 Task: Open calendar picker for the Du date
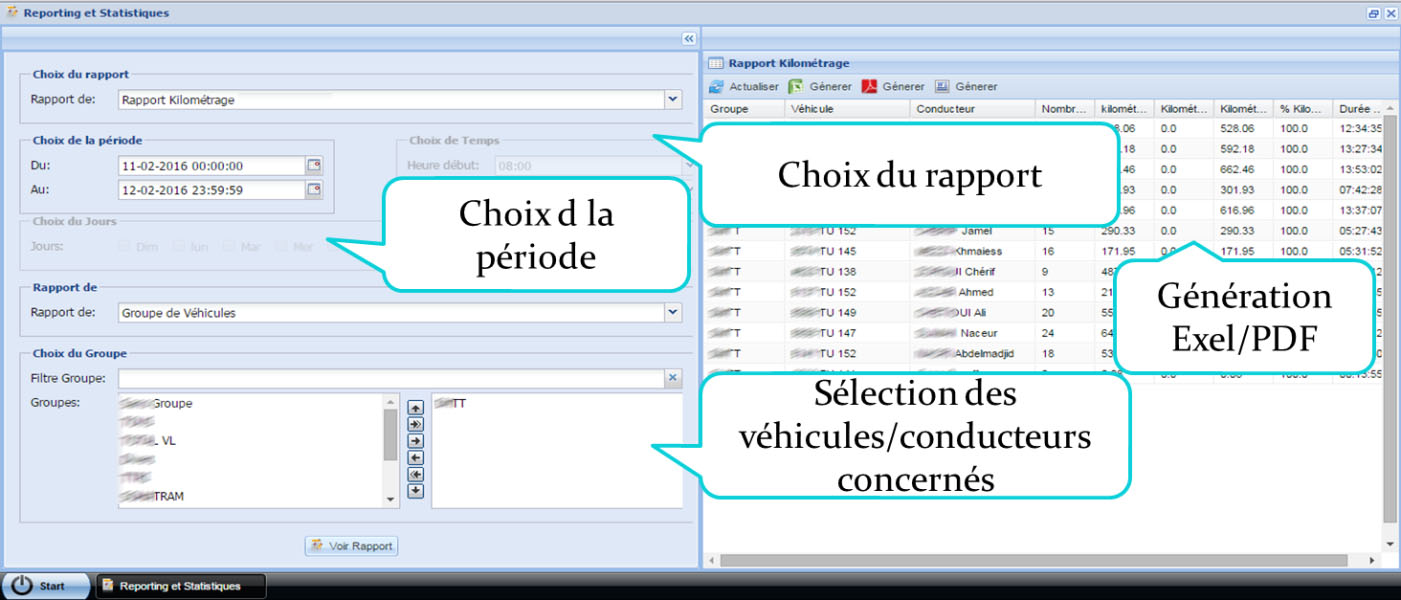click(314, 166)
